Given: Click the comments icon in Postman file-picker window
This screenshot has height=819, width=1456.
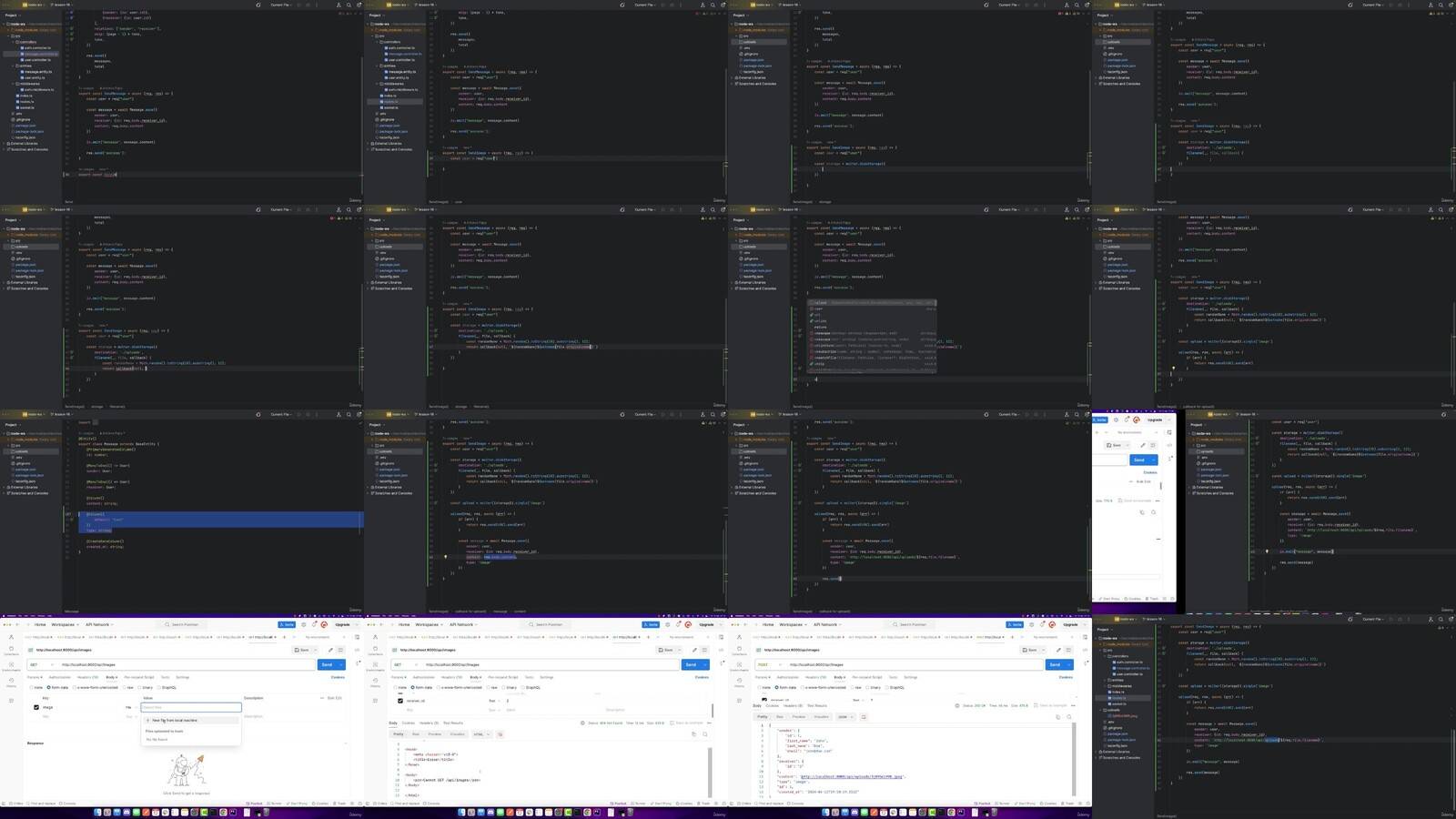Looking at the screenshot, I should click(x=340, y=650).
